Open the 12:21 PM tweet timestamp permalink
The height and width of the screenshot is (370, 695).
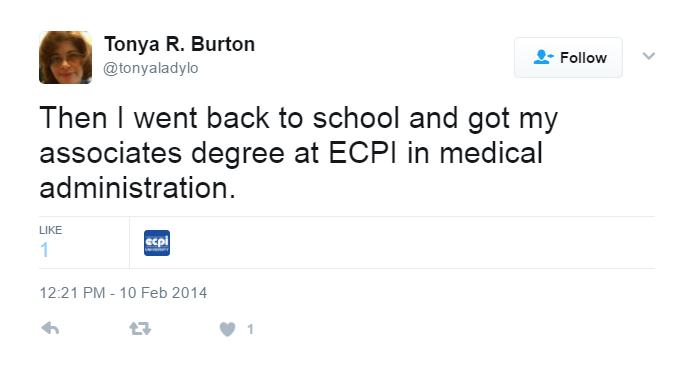(x=123, y=293)
